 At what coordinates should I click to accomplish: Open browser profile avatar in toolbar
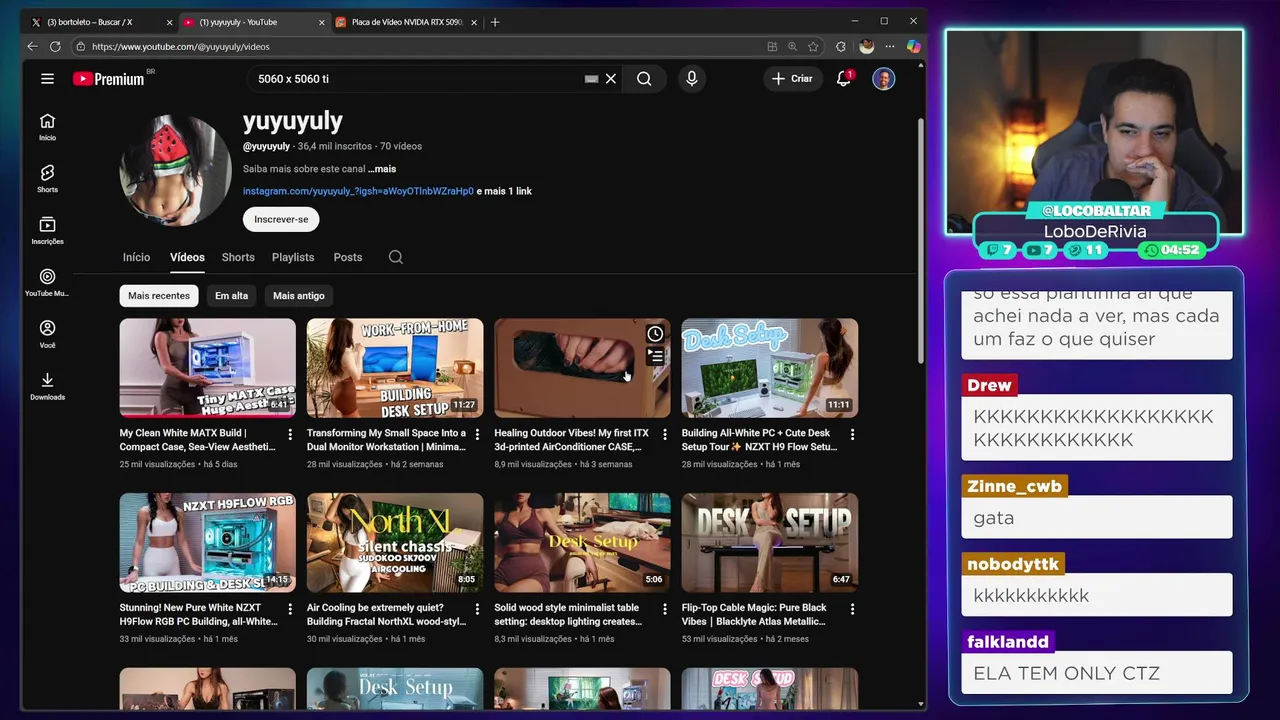coord(866,46)
